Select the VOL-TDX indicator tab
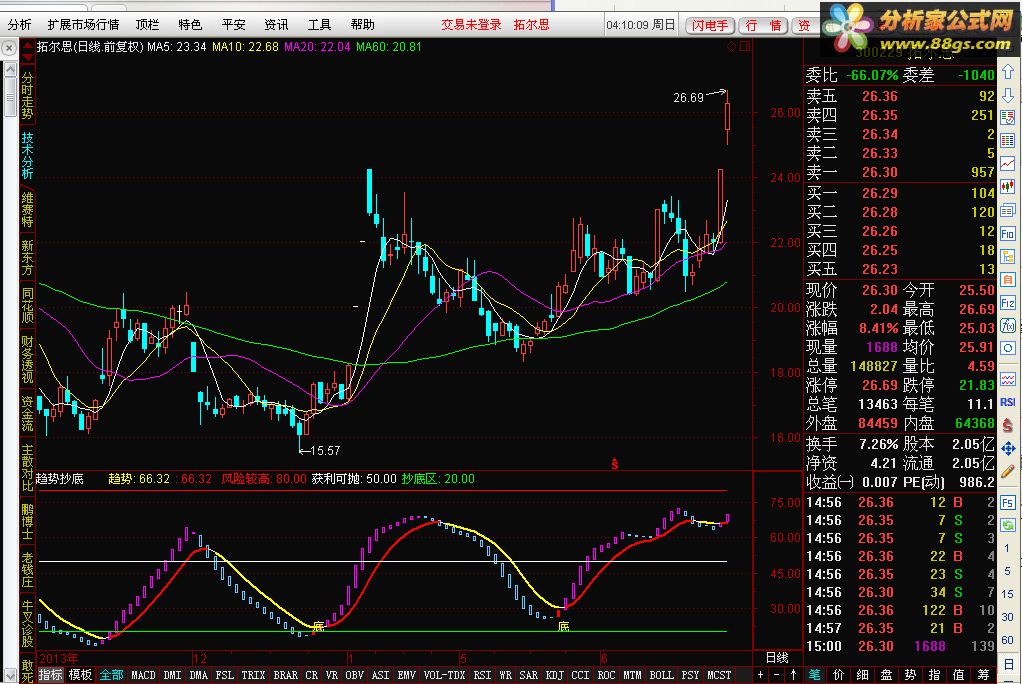The width and height of the screenshot is (1022, 684). point(445,675)
